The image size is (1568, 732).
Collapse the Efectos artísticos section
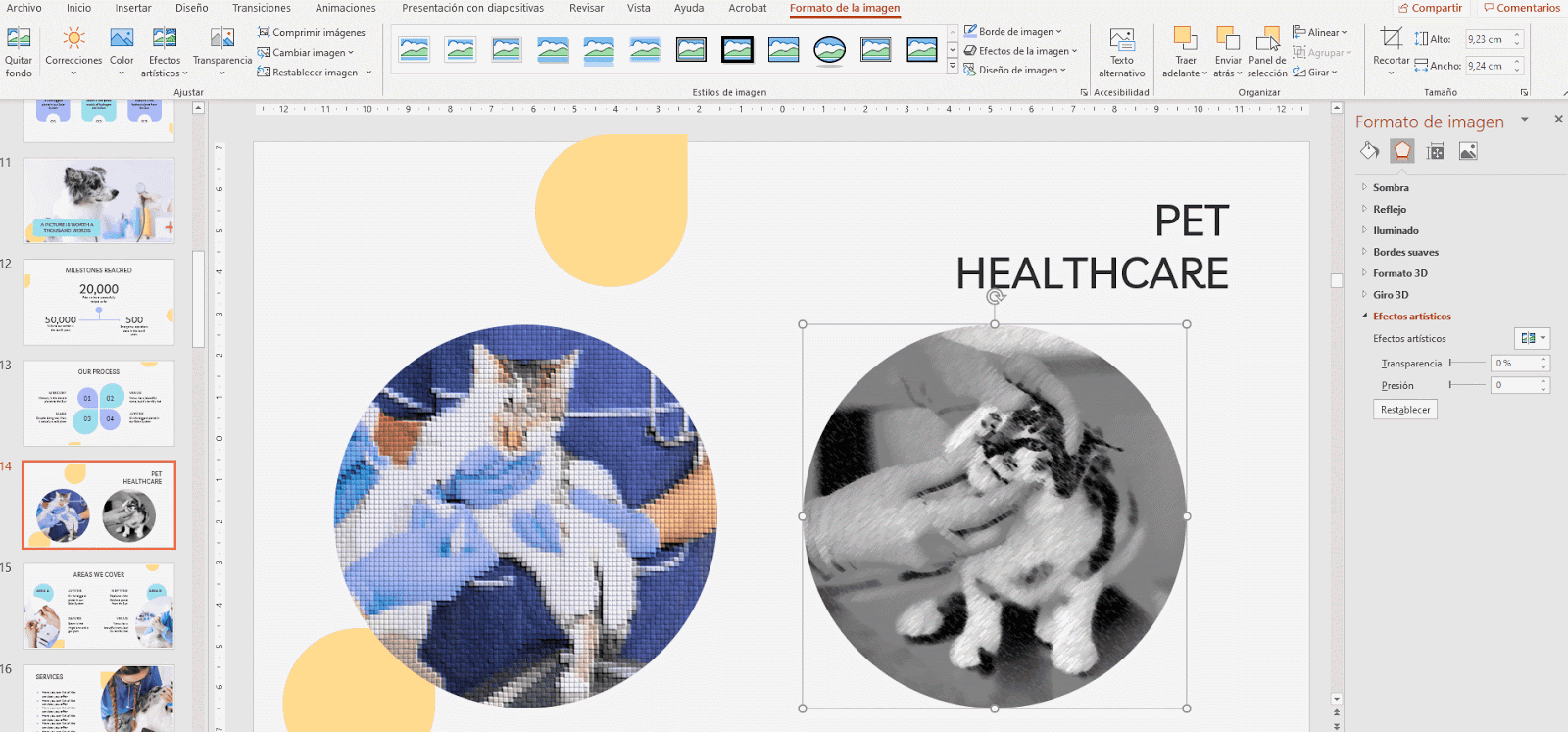coord(1411,316)
